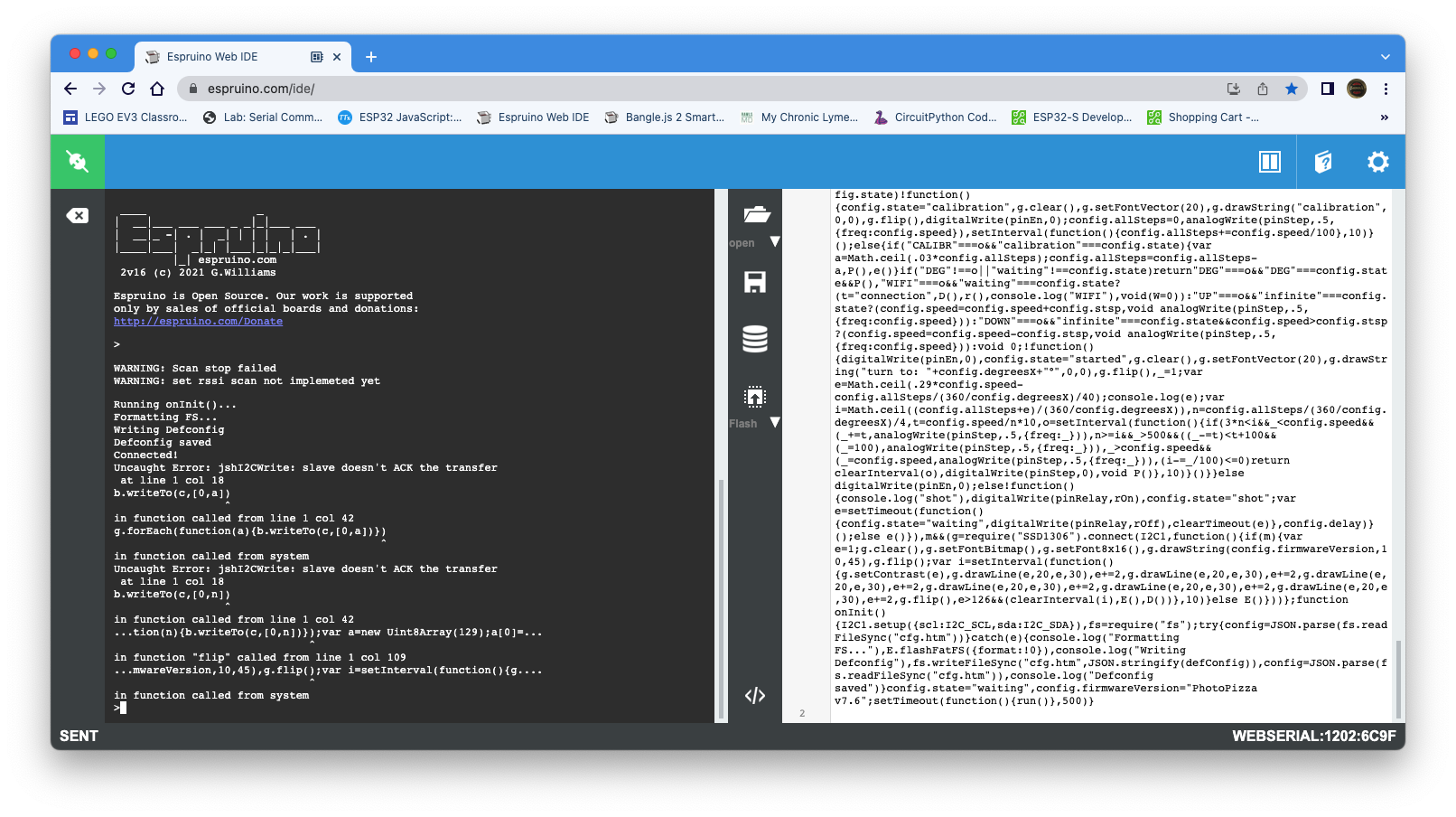Go forward with browser forward arrow
The height and width of the screenshot is (817, 1456).
99,89
